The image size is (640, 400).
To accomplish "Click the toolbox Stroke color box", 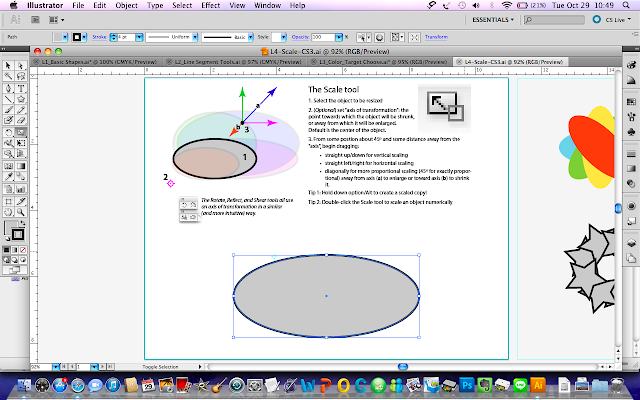I will coord(18,235).
